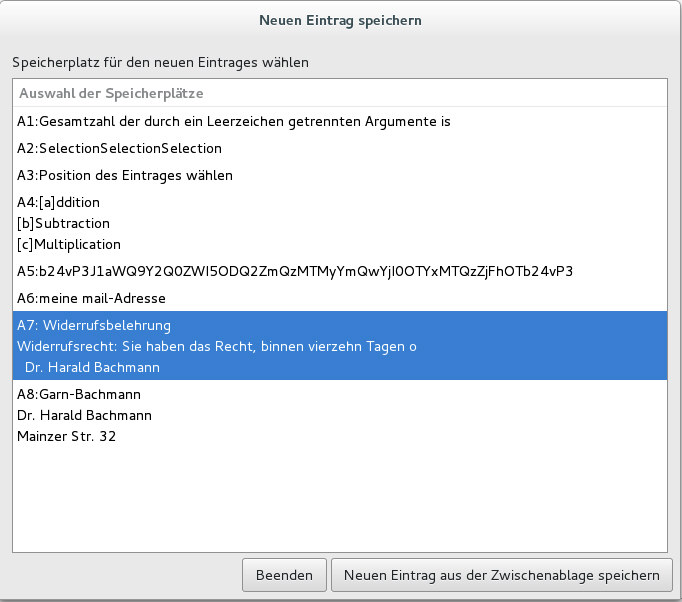Click the empty list area below A8

pyautogui.click(x=340, y=500)
